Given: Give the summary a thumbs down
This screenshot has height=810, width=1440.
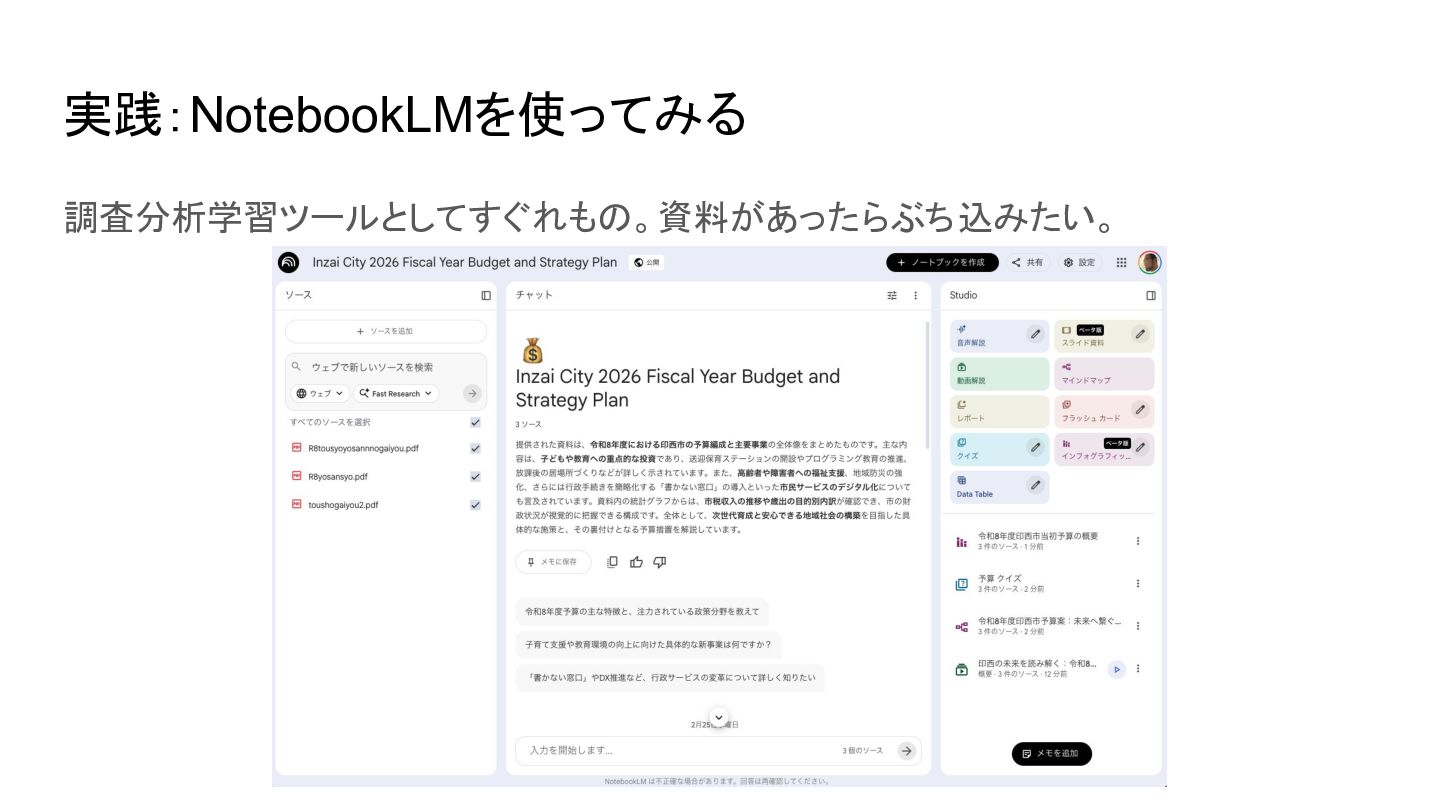Looking at the screenshot, I should click(659, 562).
